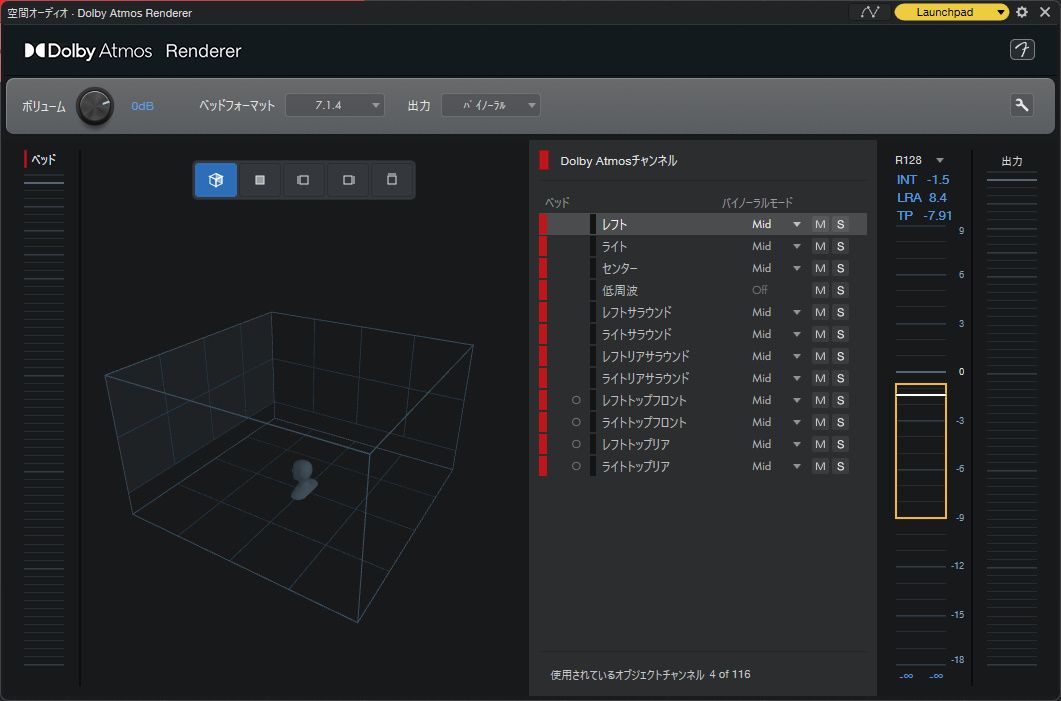Open renderer settings with the wrench icon
1061x701 pixels.
pyautogui.click(x=1021, y=106)
